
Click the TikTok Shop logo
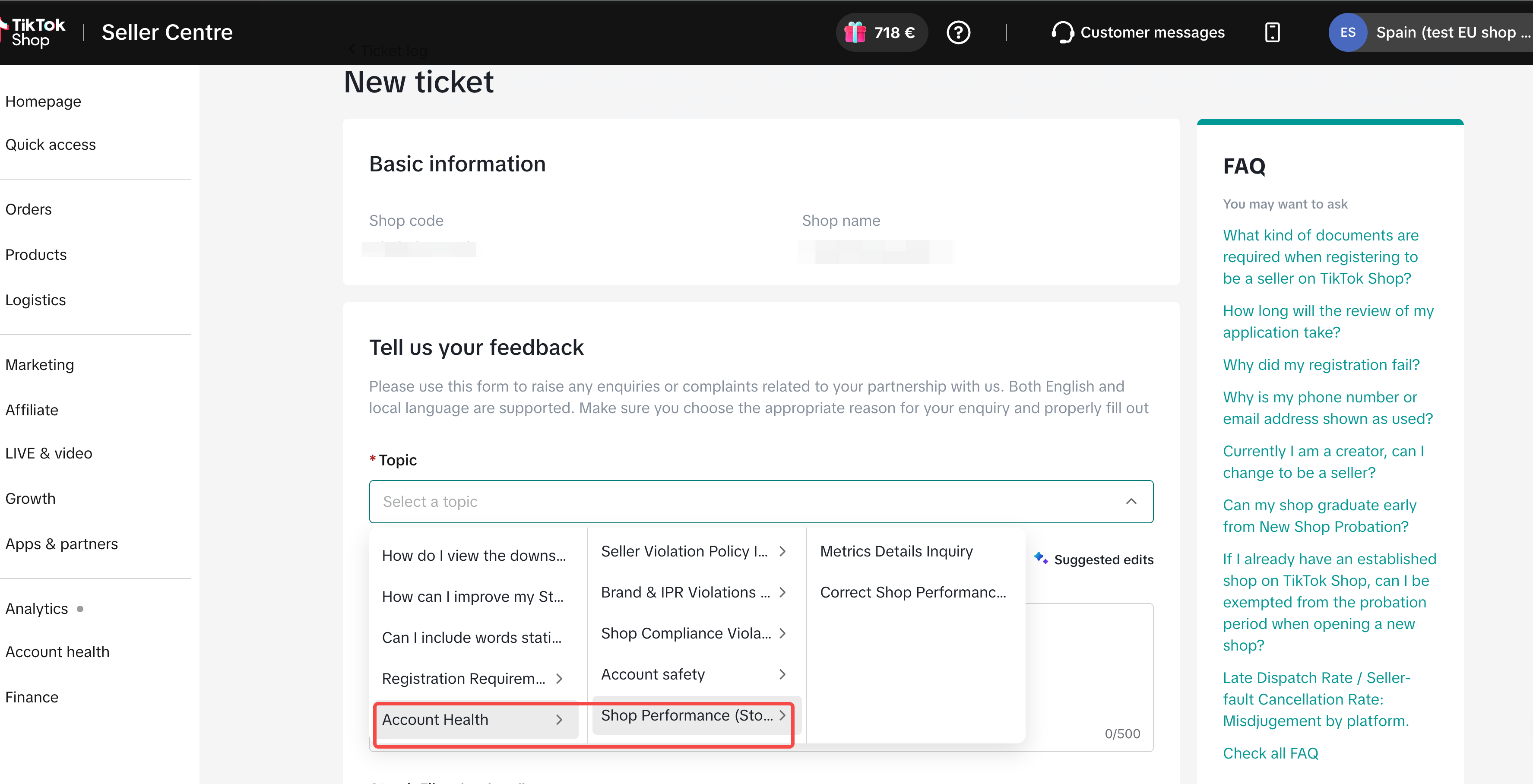(x=33, y=32)
